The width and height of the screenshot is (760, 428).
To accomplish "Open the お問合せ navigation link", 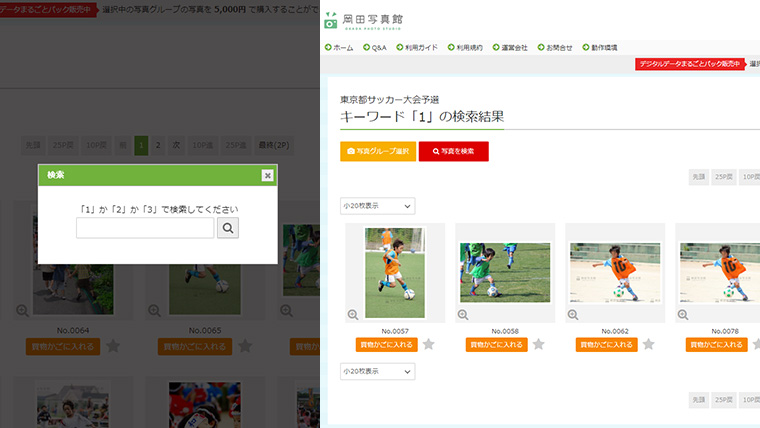I will [555, 48].
